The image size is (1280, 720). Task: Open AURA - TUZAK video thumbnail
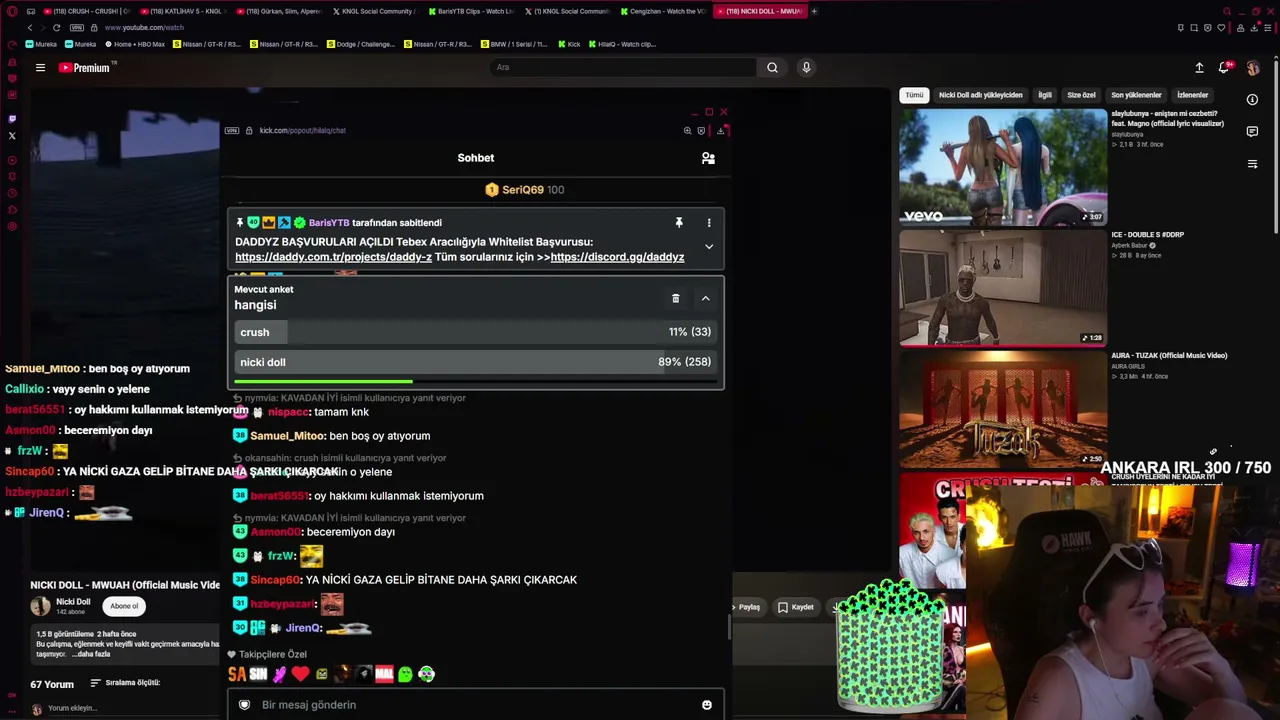1003,409
